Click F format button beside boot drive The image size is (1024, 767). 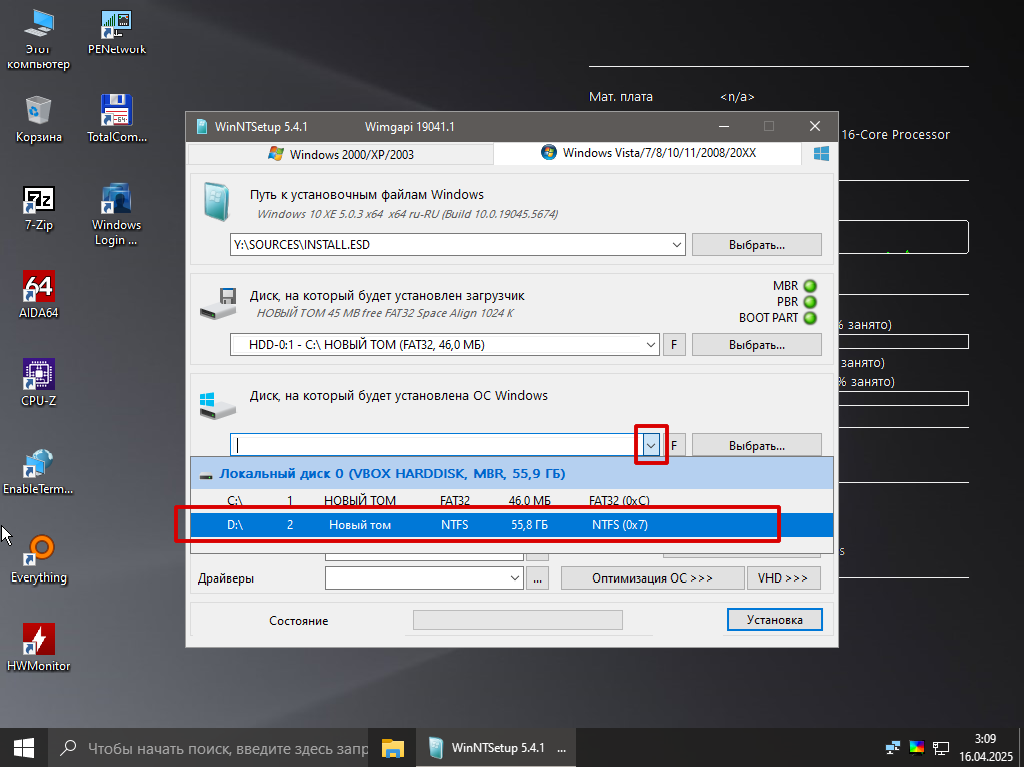pos(674,345)
